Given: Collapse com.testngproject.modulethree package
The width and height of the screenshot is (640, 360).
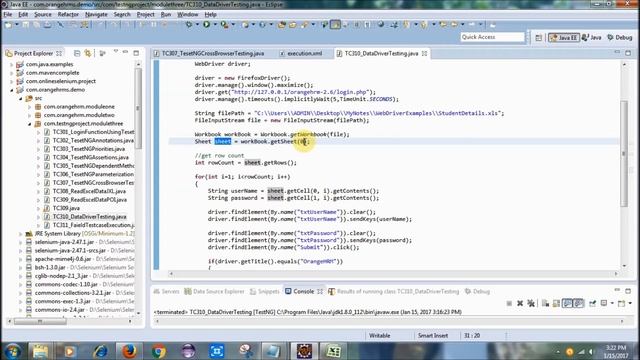Looking at the screenshot, I should (x=29, y=124).
